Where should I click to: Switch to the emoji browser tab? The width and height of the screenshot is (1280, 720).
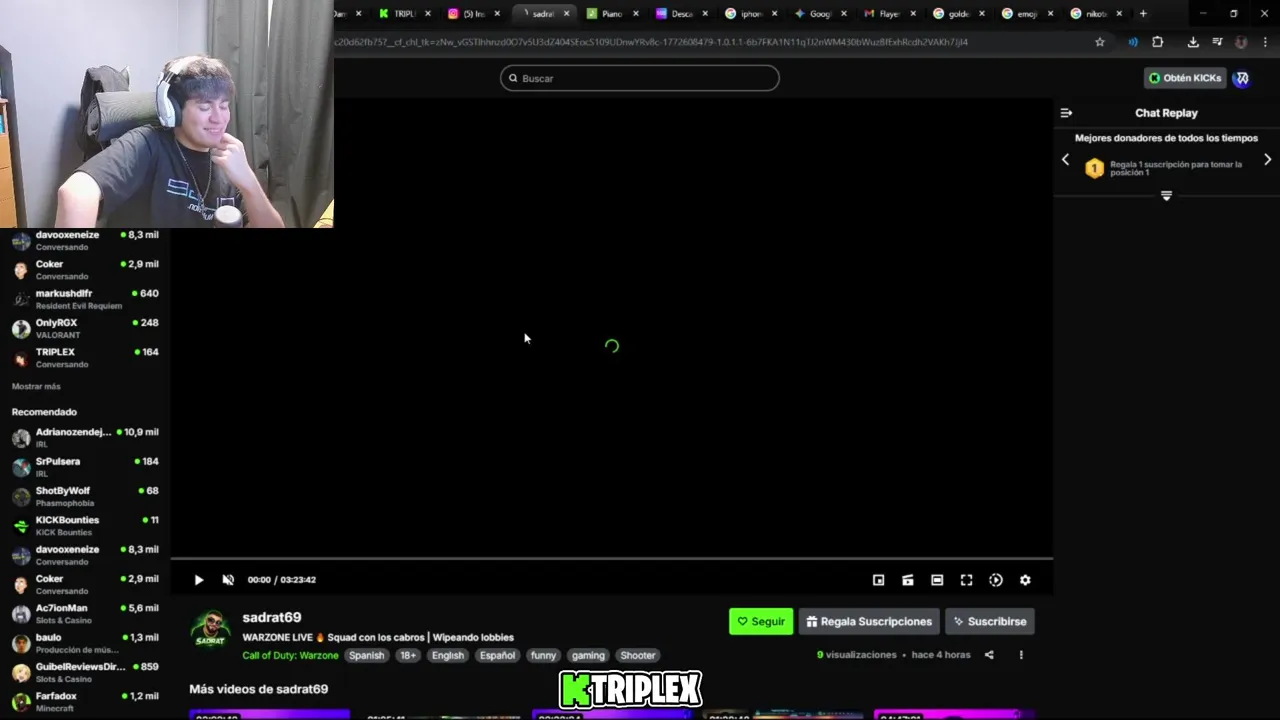1025,14
